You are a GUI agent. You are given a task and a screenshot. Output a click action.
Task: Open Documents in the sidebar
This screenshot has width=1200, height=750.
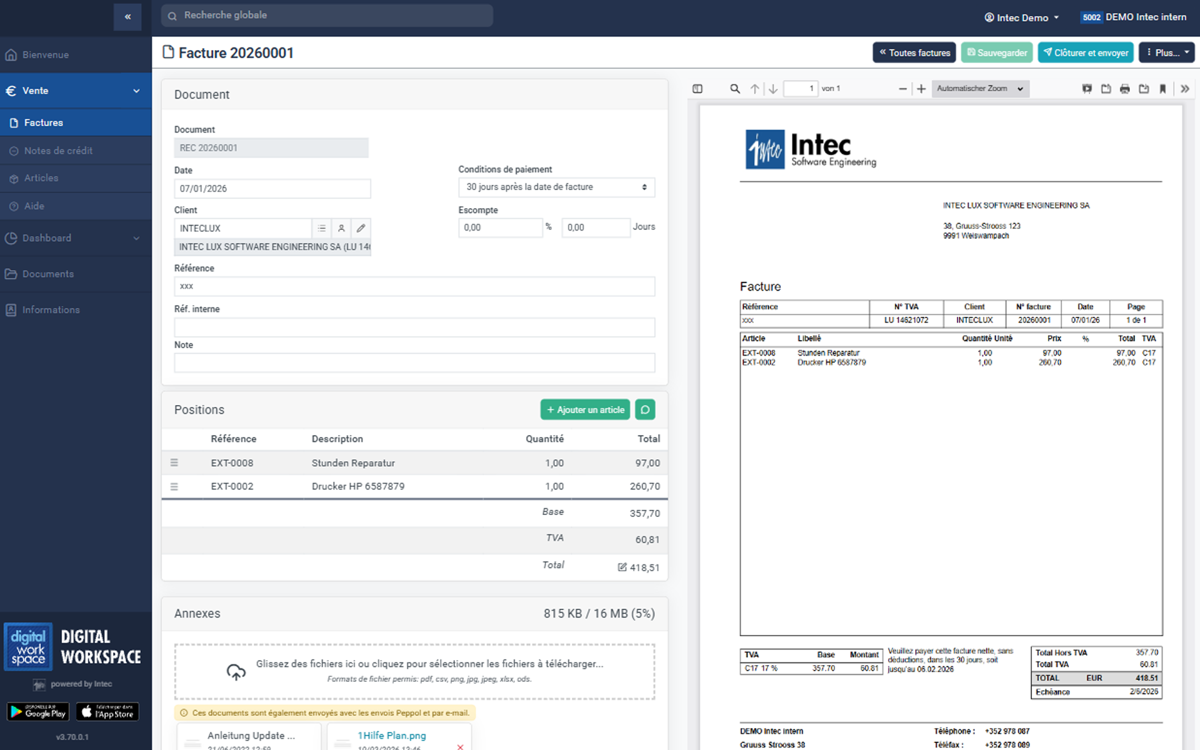pyautogui.click(x=76, y=274)
